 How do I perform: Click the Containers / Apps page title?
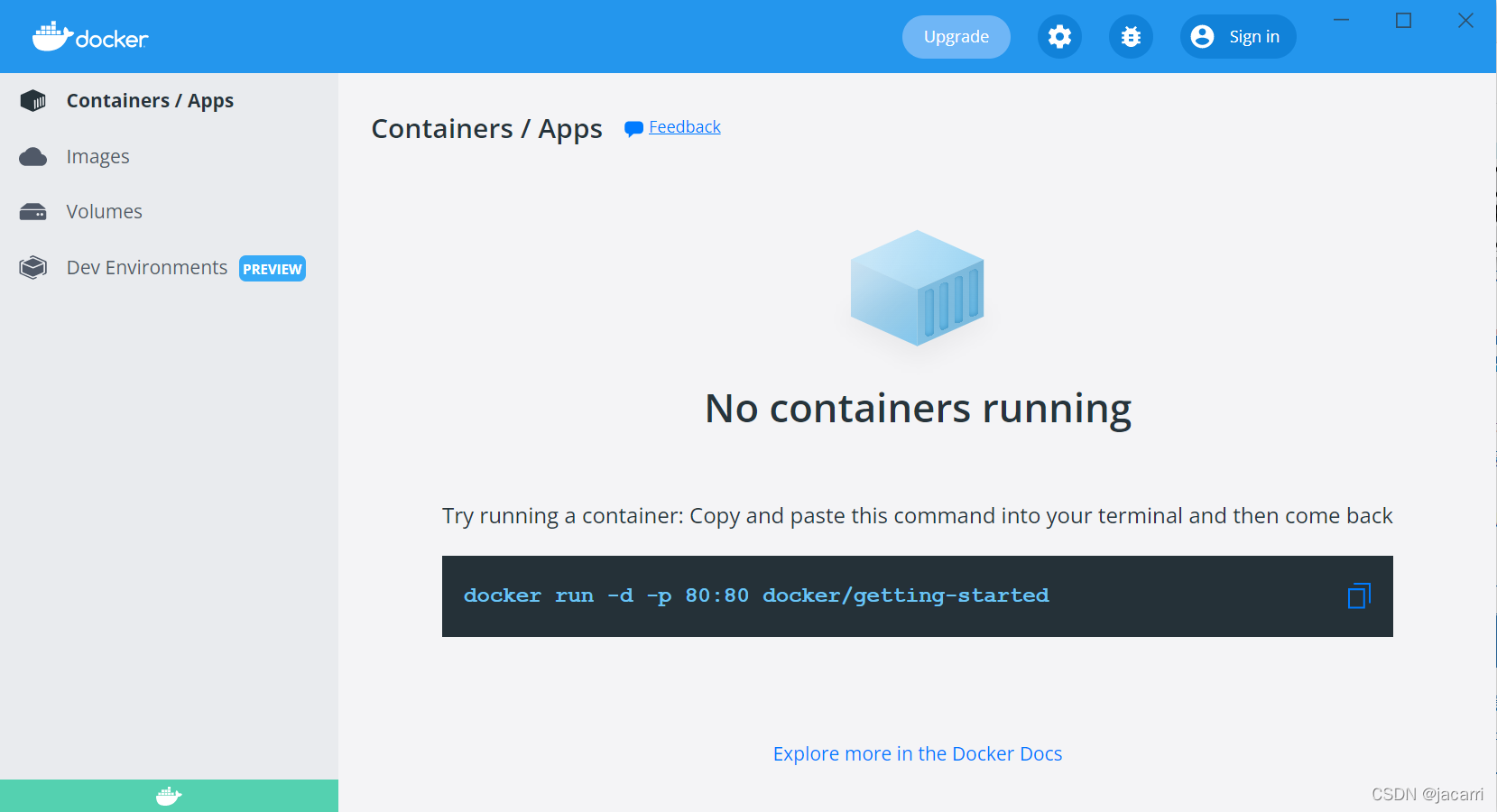click(486, 129)
